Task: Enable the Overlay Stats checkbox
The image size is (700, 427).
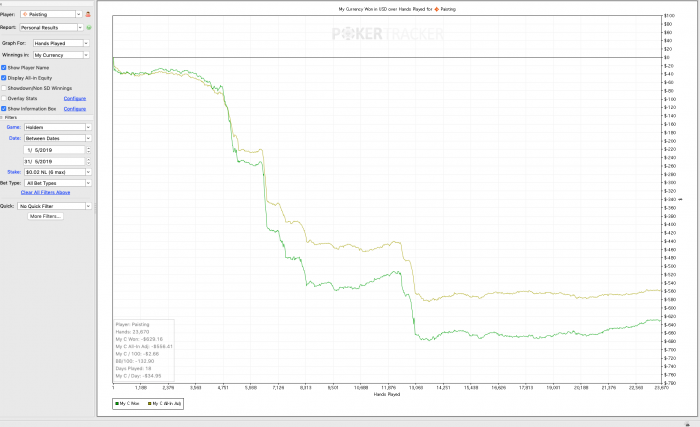Action: point(4,98)
